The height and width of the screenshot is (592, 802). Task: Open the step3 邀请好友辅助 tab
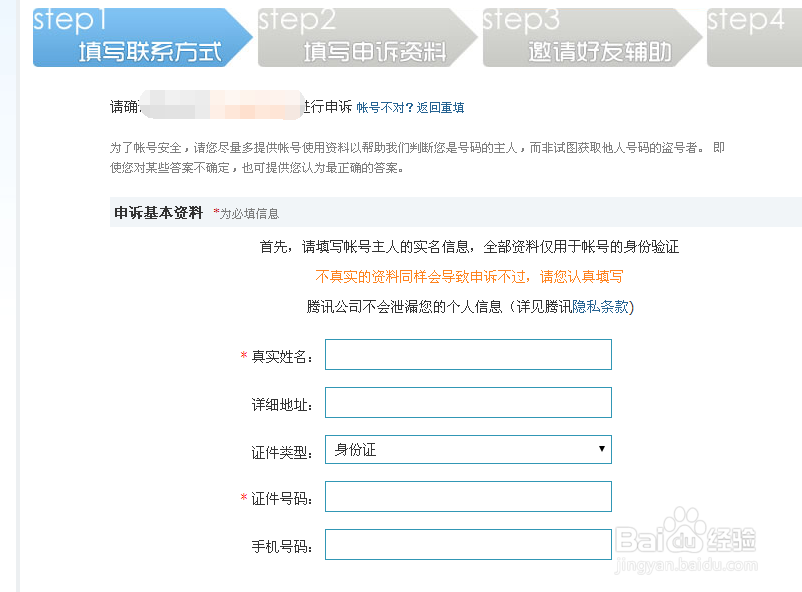592,37
